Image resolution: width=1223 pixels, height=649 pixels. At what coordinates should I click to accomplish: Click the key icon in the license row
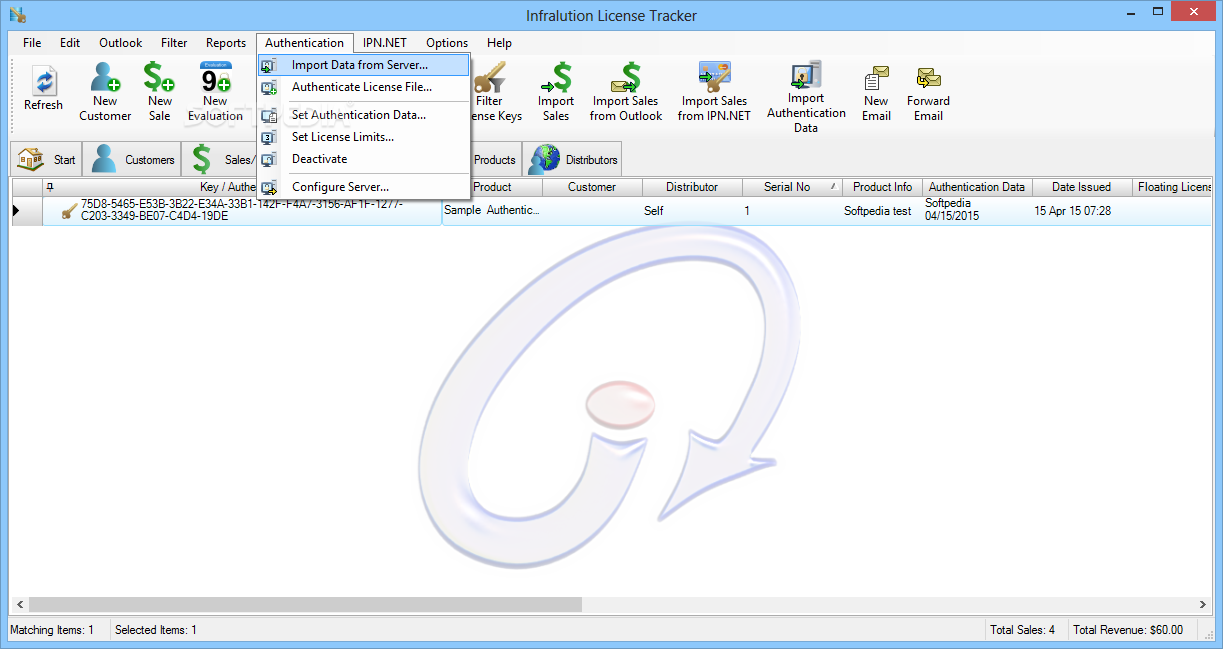pyautogui.click(x=69, y=211)
